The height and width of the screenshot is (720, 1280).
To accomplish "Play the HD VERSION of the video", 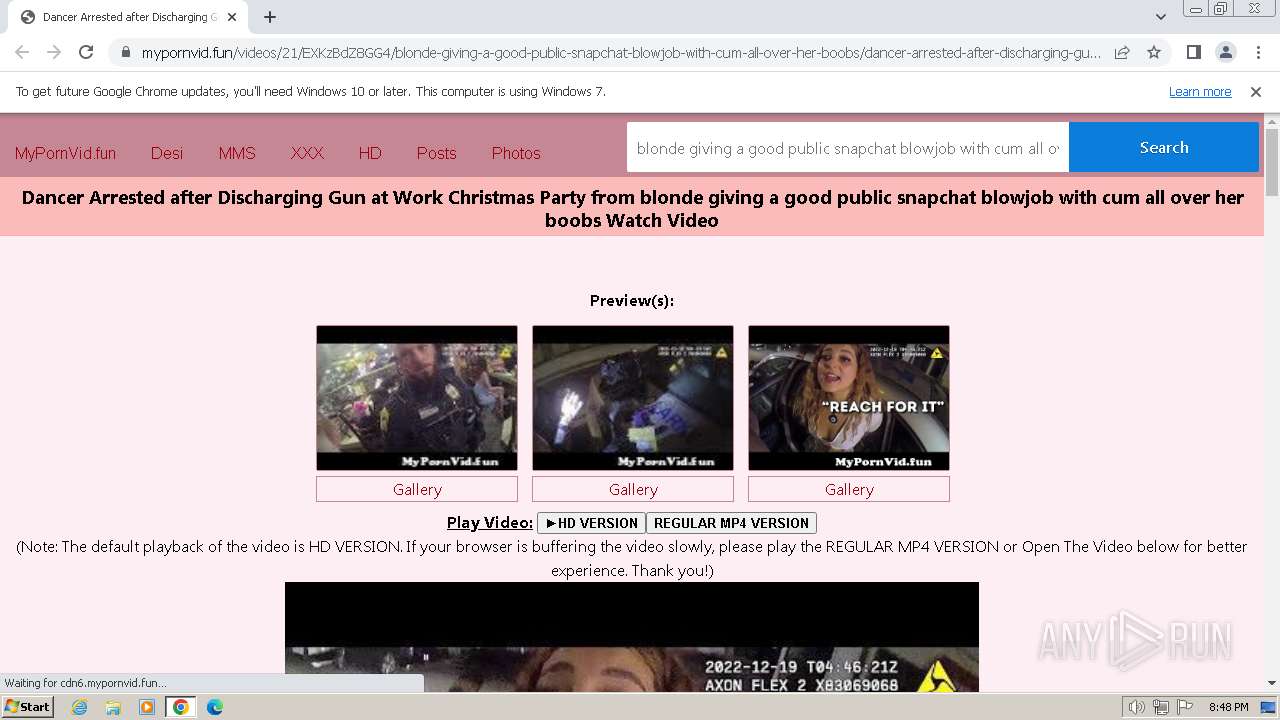I will (x=591, y=523).
